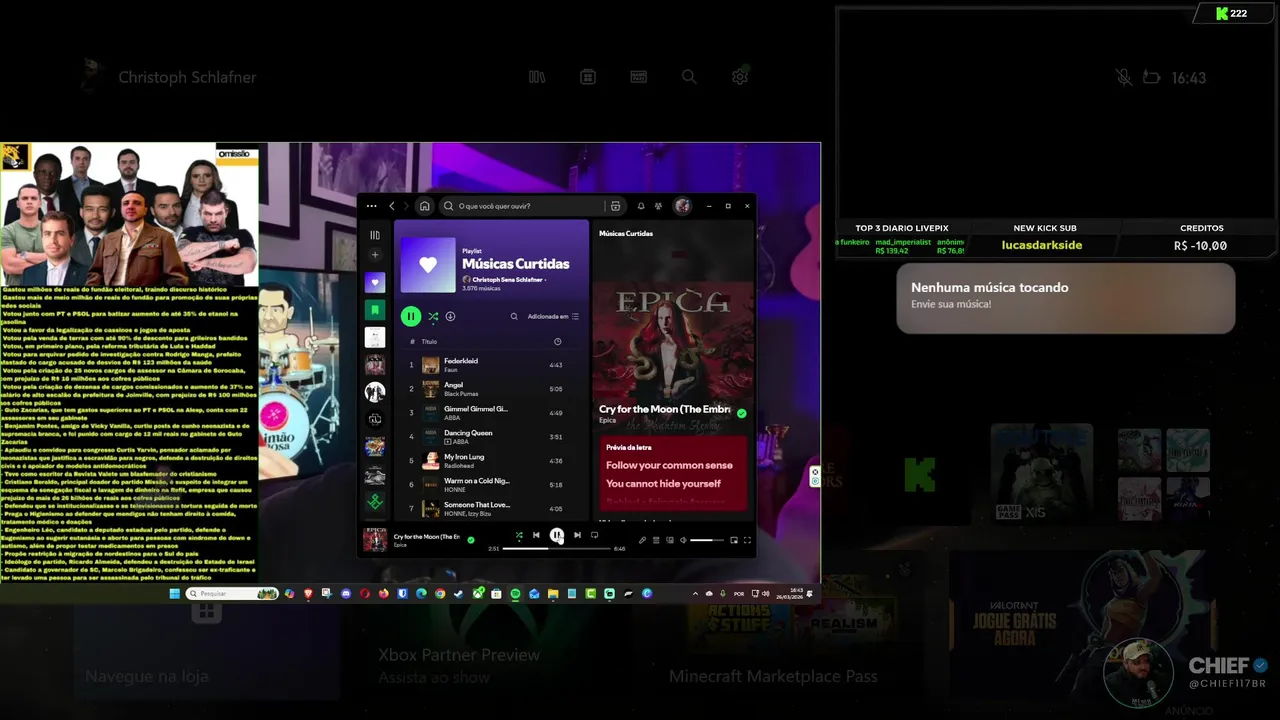The width and height of the screenshot is (1280, 720).
Task: Open the Windows Start button
Action: [174, 594]
